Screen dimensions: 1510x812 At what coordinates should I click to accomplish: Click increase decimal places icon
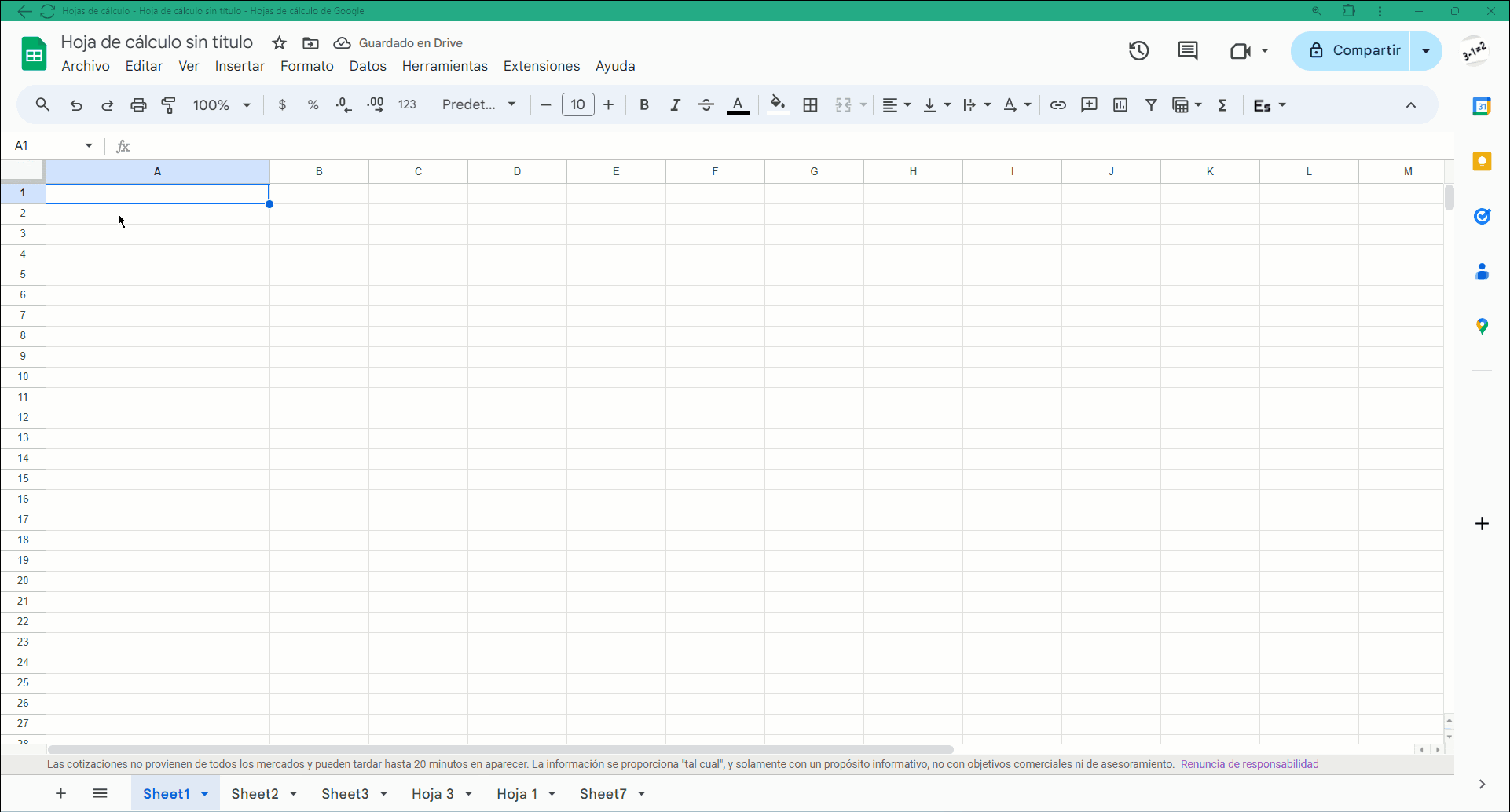pyautogui.click(x=376, y=105)
